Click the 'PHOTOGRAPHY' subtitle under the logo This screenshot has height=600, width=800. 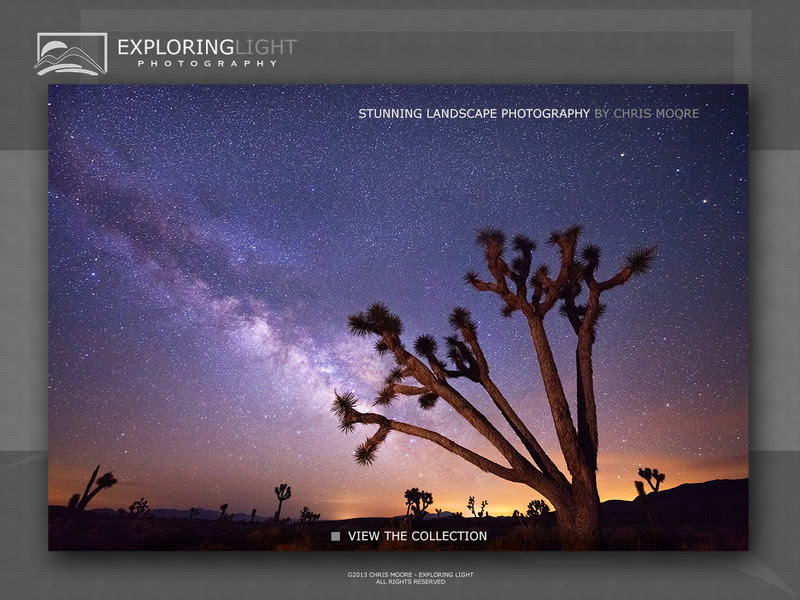pos(207,64)
